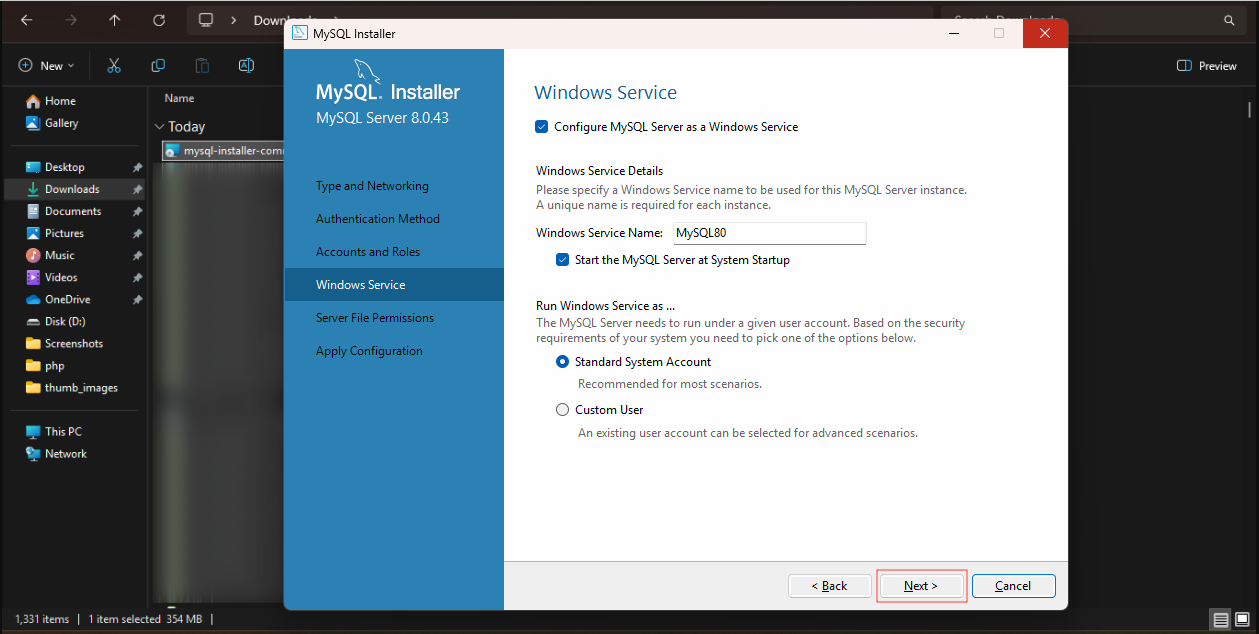1259x634 pixels.
Task: Minimize the MySQL Installer window
Action: [953, 33]
